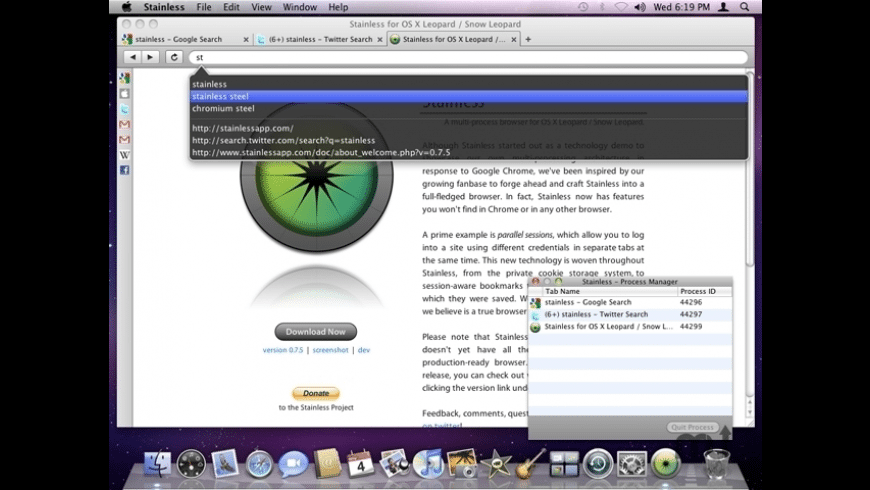Select the stainless - Google Search process row
This screenshot has height=490, width=870.
(x=630, y=302)
